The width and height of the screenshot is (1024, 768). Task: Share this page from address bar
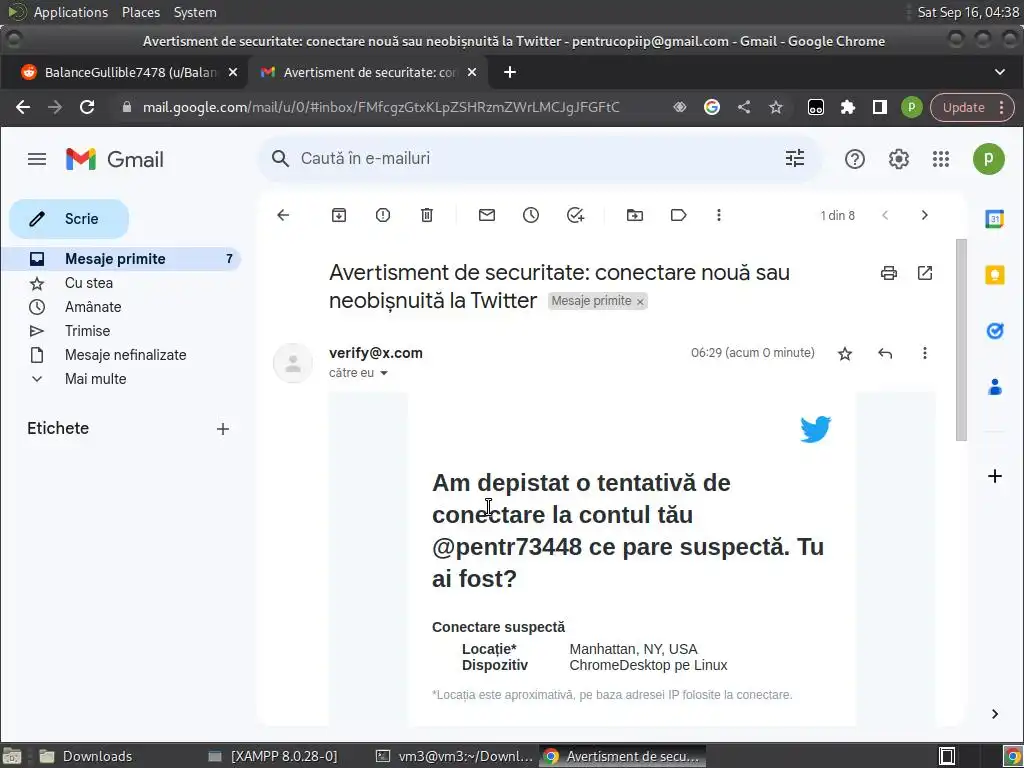pos(744,107)
